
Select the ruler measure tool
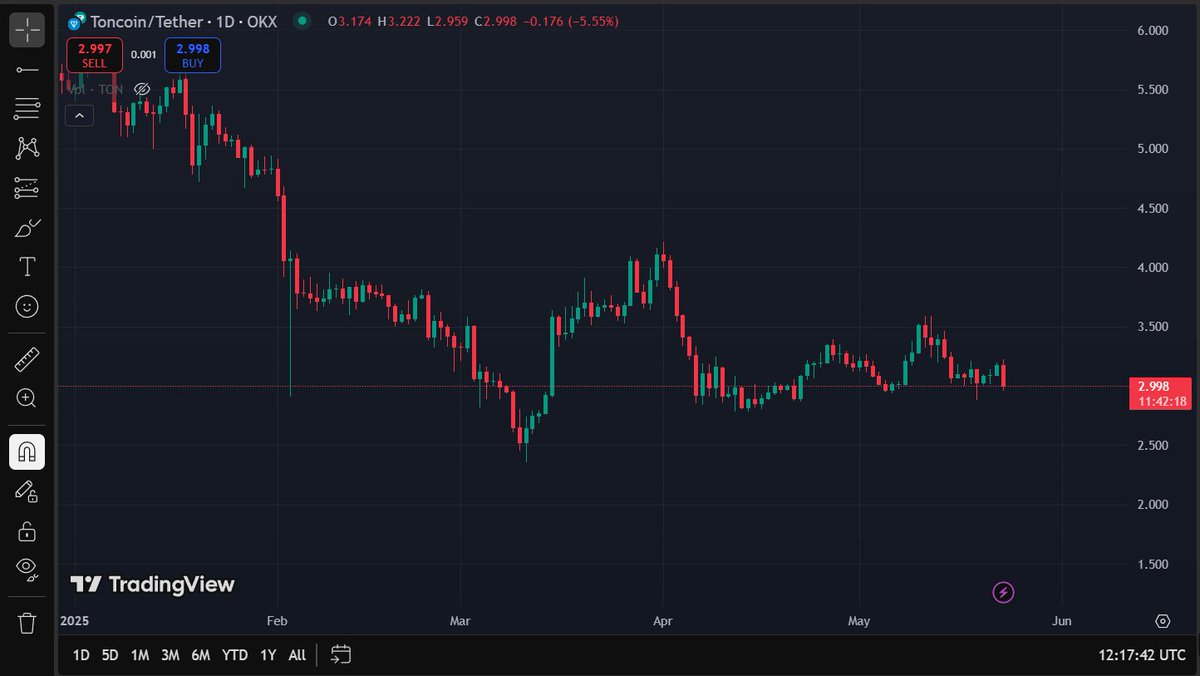point(27,358)
